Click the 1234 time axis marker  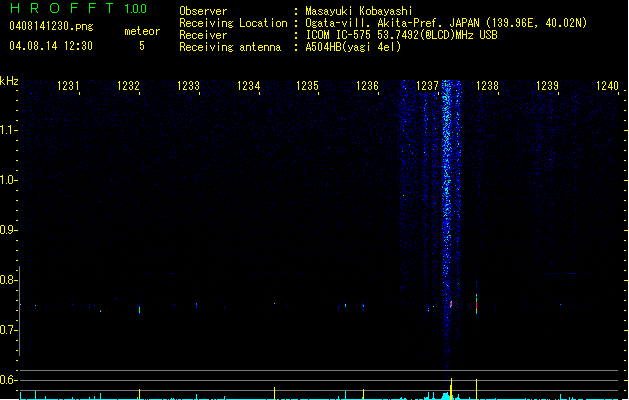click(248, 86)
